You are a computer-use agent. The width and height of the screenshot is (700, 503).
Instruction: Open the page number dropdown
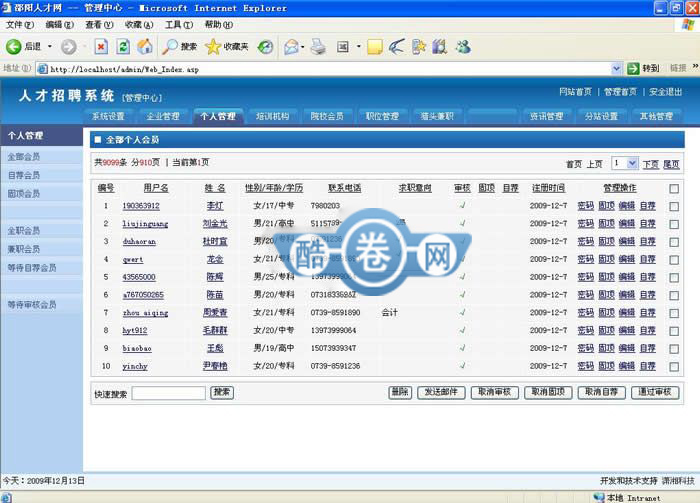pos(632,163)
